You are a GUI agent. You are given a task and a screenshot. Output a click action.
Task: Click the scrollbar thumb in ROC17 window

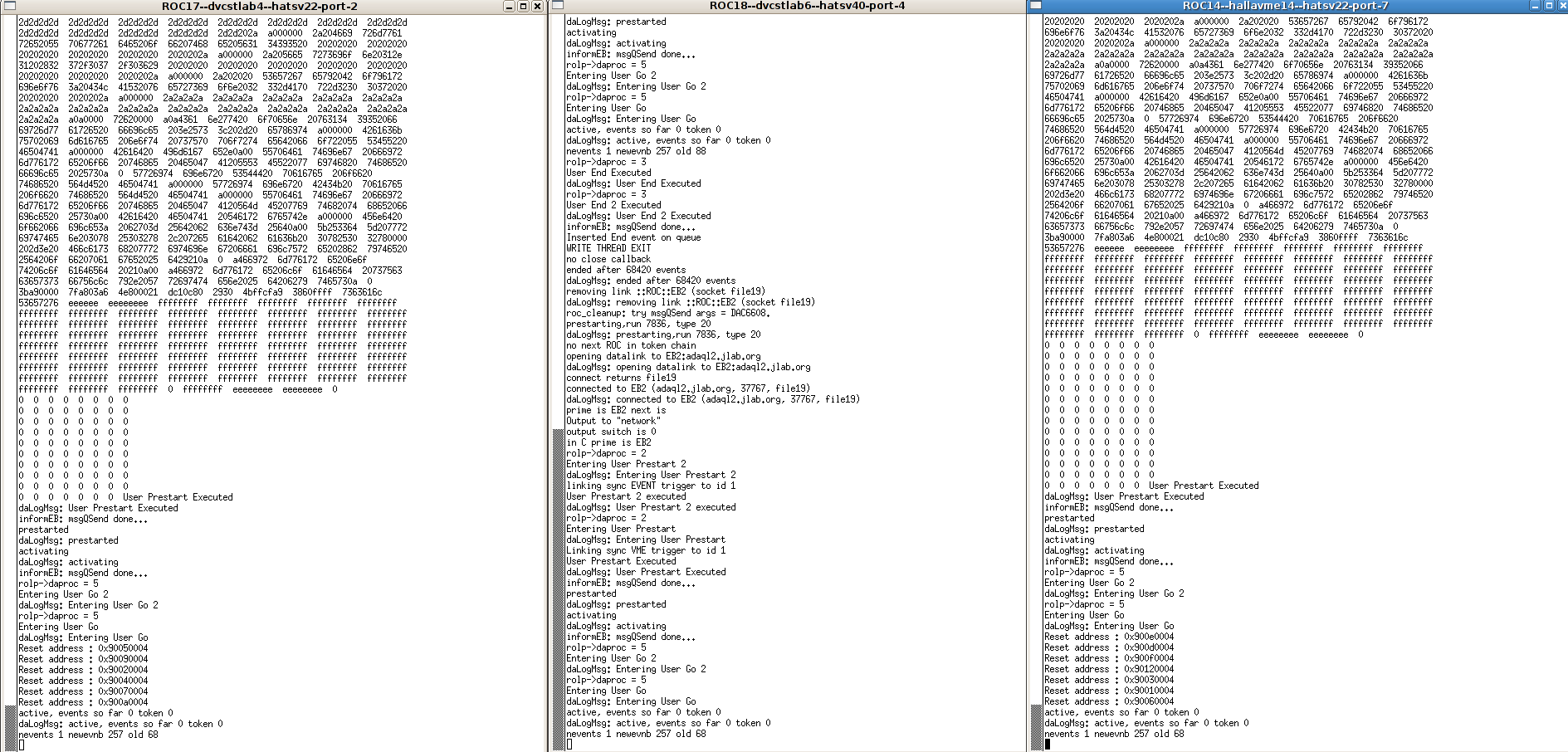[9, 728]
